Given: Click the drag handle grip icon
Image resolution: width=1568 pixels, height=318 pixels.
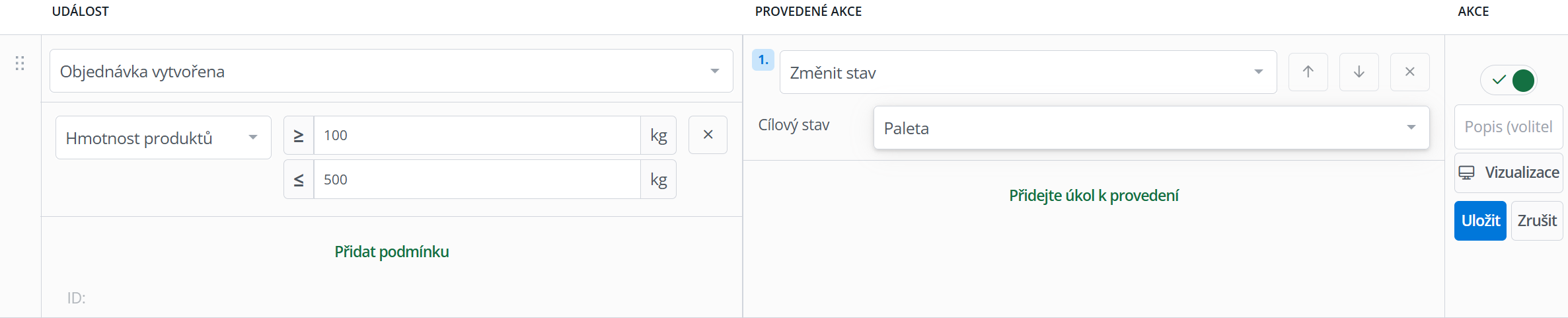Looking at the screenshot, I should click(x=20, y=63).
